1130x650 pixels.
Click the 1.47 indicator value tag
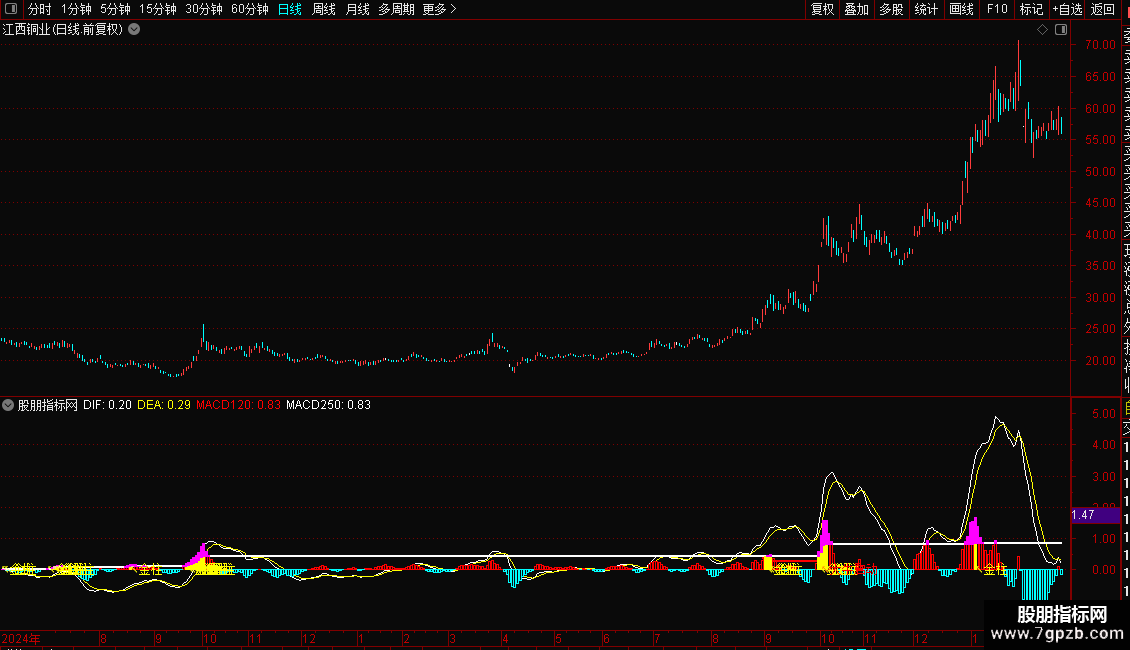(1095, 515)
